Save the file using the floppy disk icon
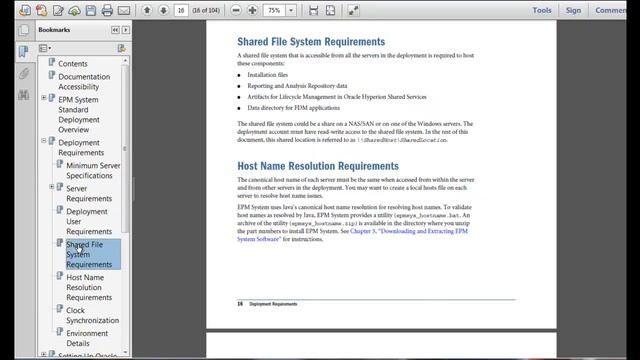 [x=91, y=10]
